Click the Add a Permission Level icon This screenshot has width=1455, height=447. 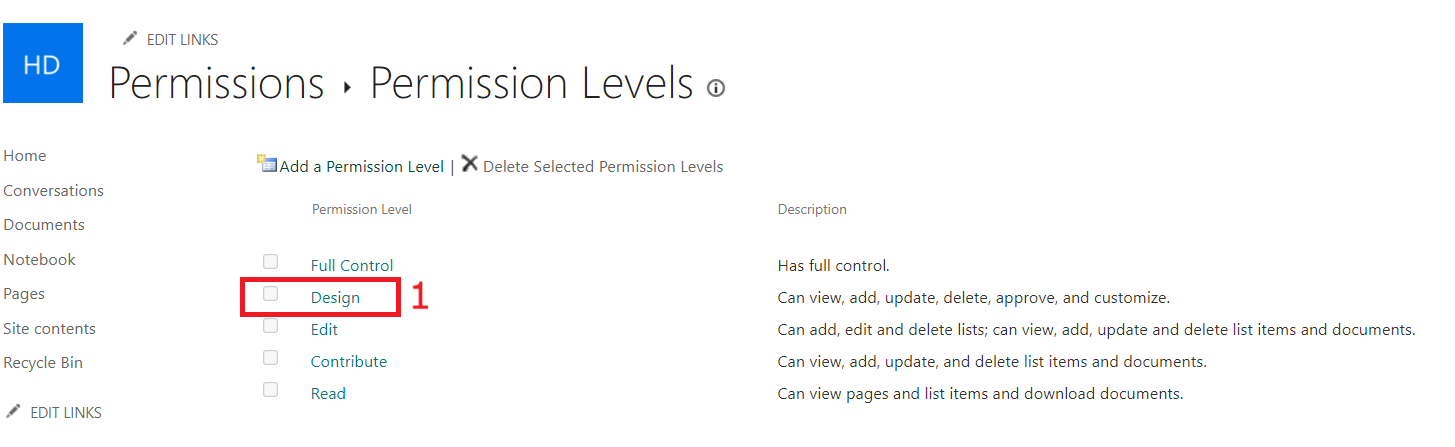[267, 165]
